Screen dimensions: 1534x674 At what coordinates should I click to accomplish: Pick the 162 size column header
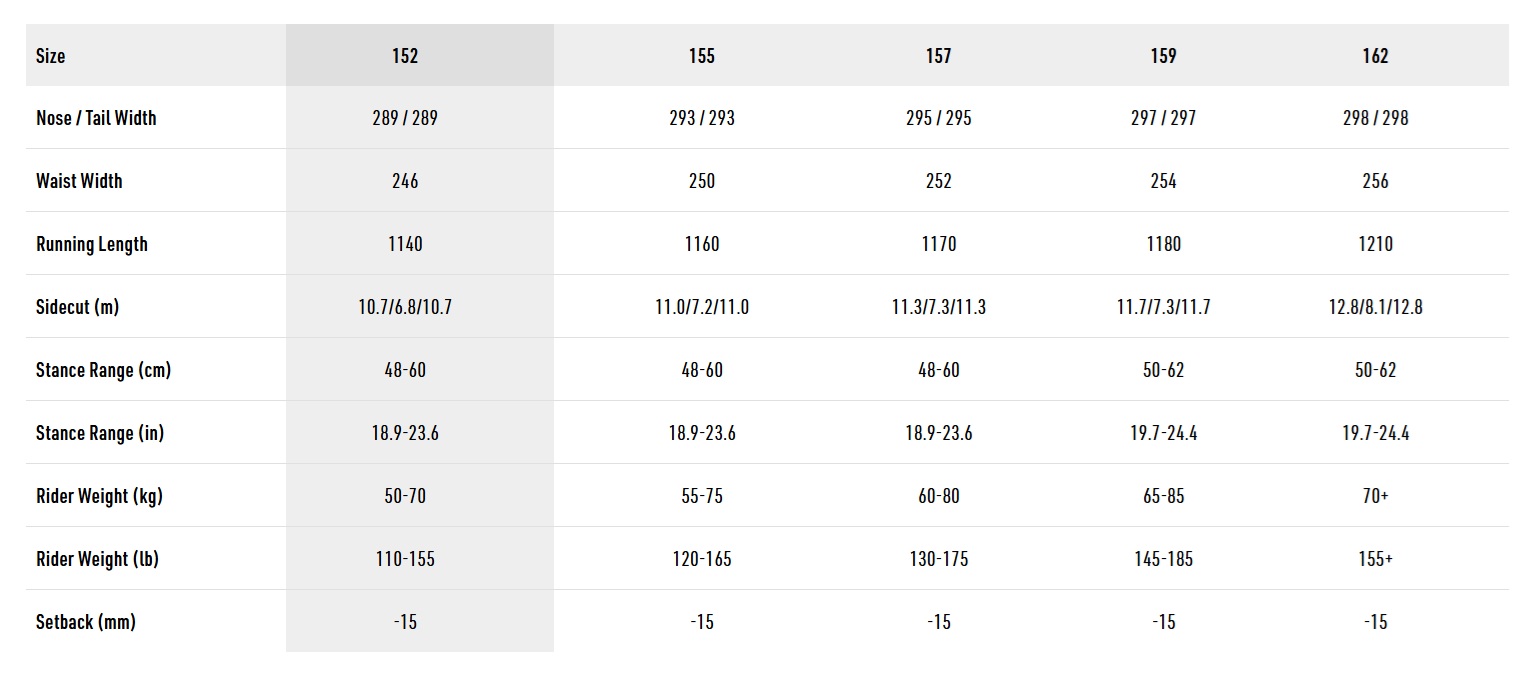(1375, 56)
